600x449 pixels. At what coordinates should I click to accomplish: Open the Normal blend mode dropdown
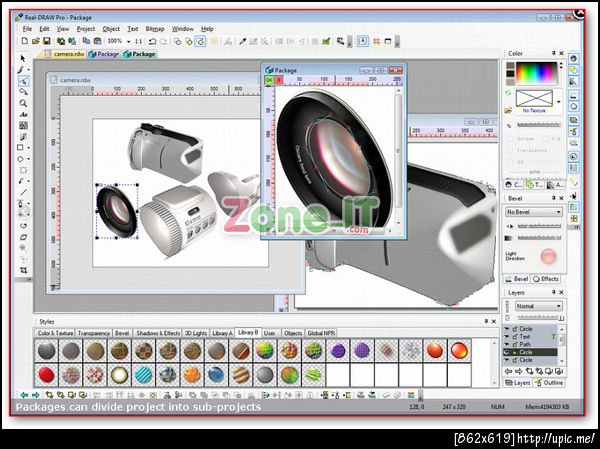(539, 306)
